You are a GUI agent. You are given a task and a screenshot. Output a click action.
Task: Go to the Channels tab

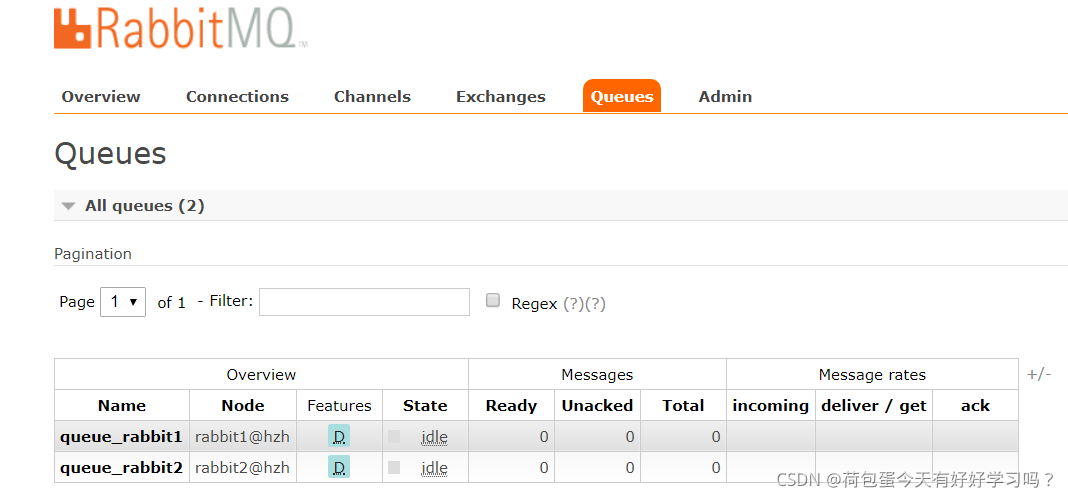(x=372, y=97)
